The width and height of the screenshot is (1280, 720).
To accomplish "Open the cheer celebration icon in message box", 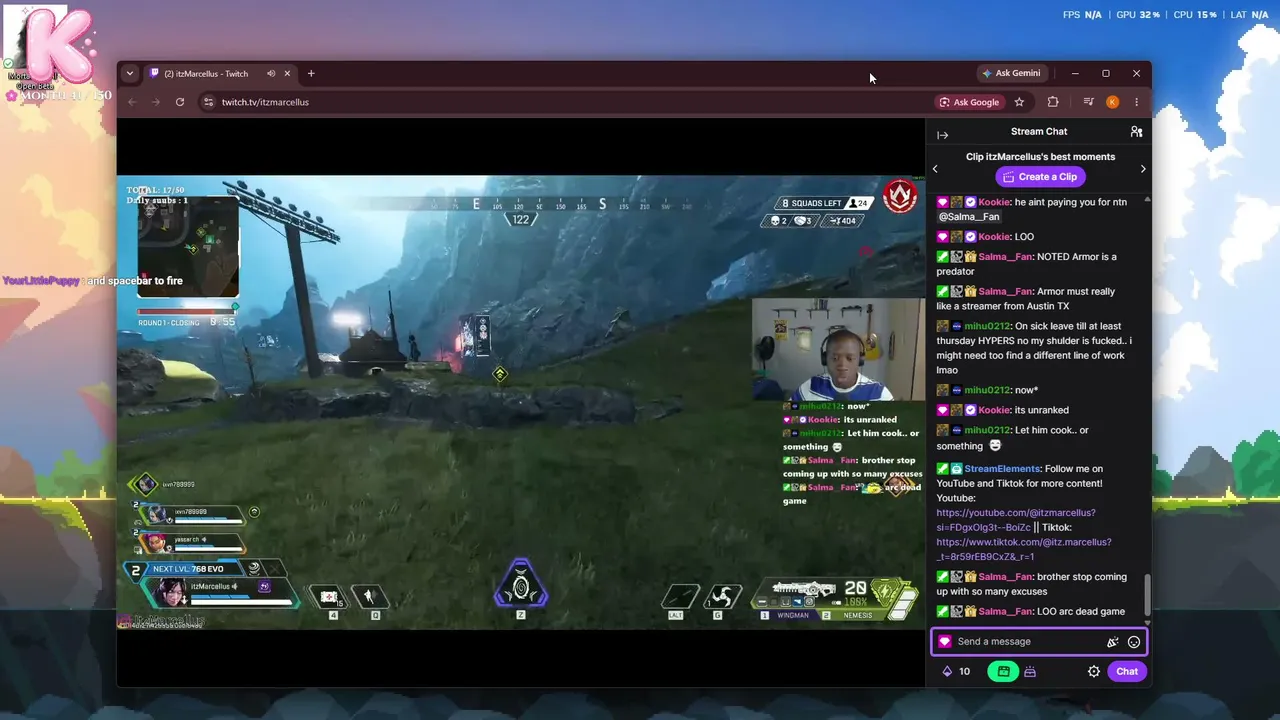I will point(1112,642).
